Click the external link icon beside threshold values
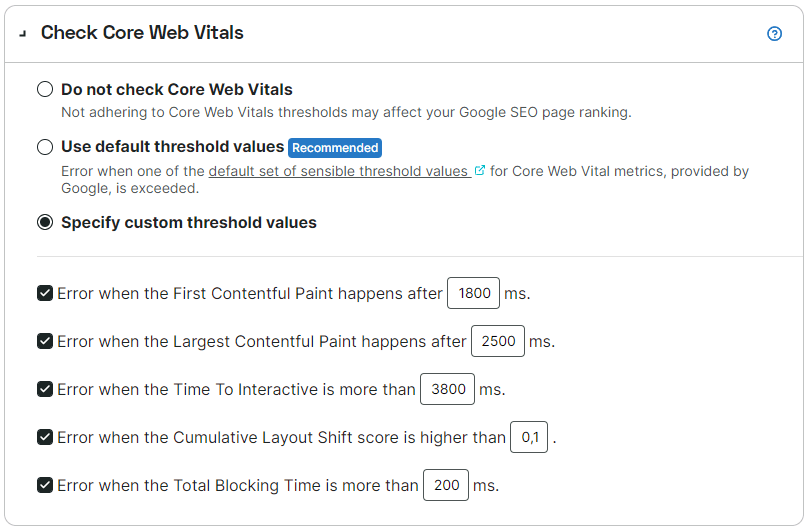 480,171
